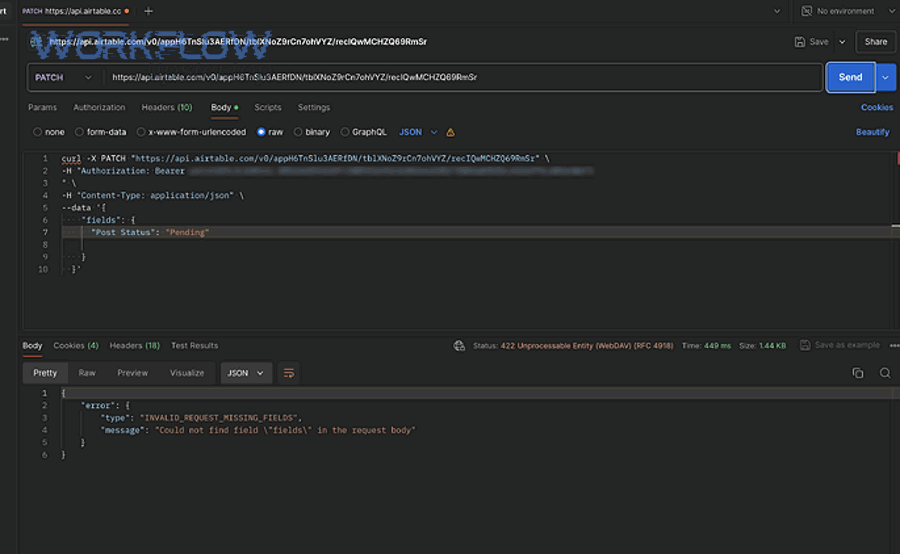The height and width of the screenshot is (554, 900).
Task: Click the curl -X PATCH line in body
Action: (305, 158)
